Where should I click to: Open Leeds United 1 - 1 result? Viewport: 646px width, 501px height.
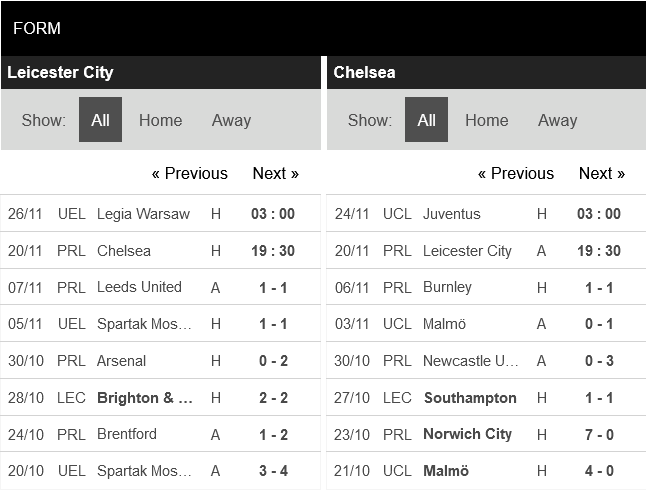pos(273,287)
